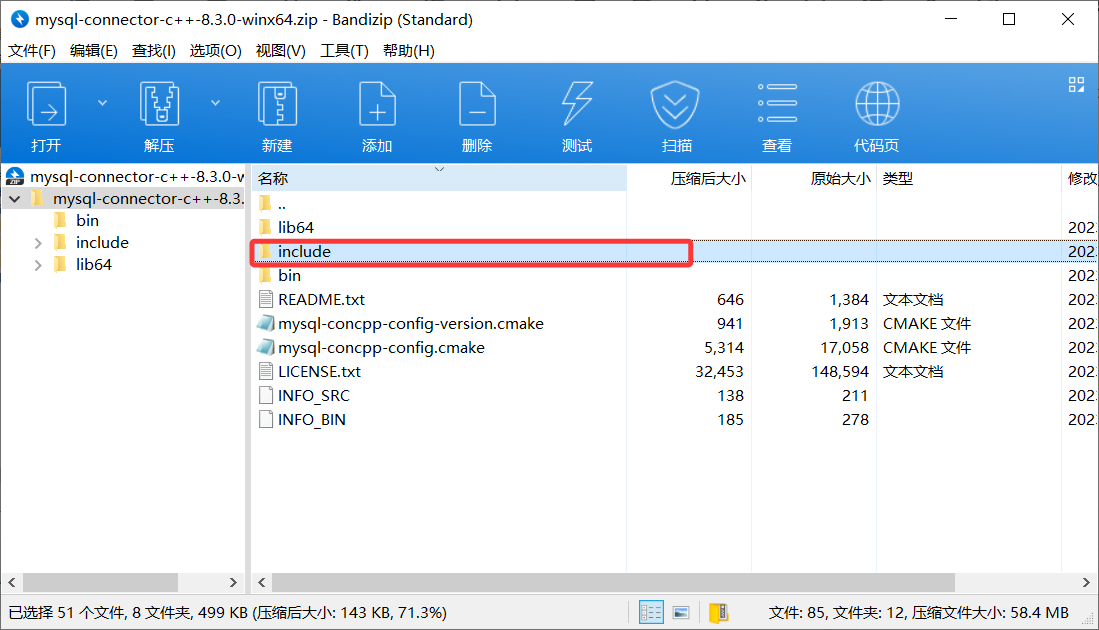The height and width of the screenshot is (630, 1099).
Task: Open the dropdown arrow next to 解压
Action: pos(215,103)
